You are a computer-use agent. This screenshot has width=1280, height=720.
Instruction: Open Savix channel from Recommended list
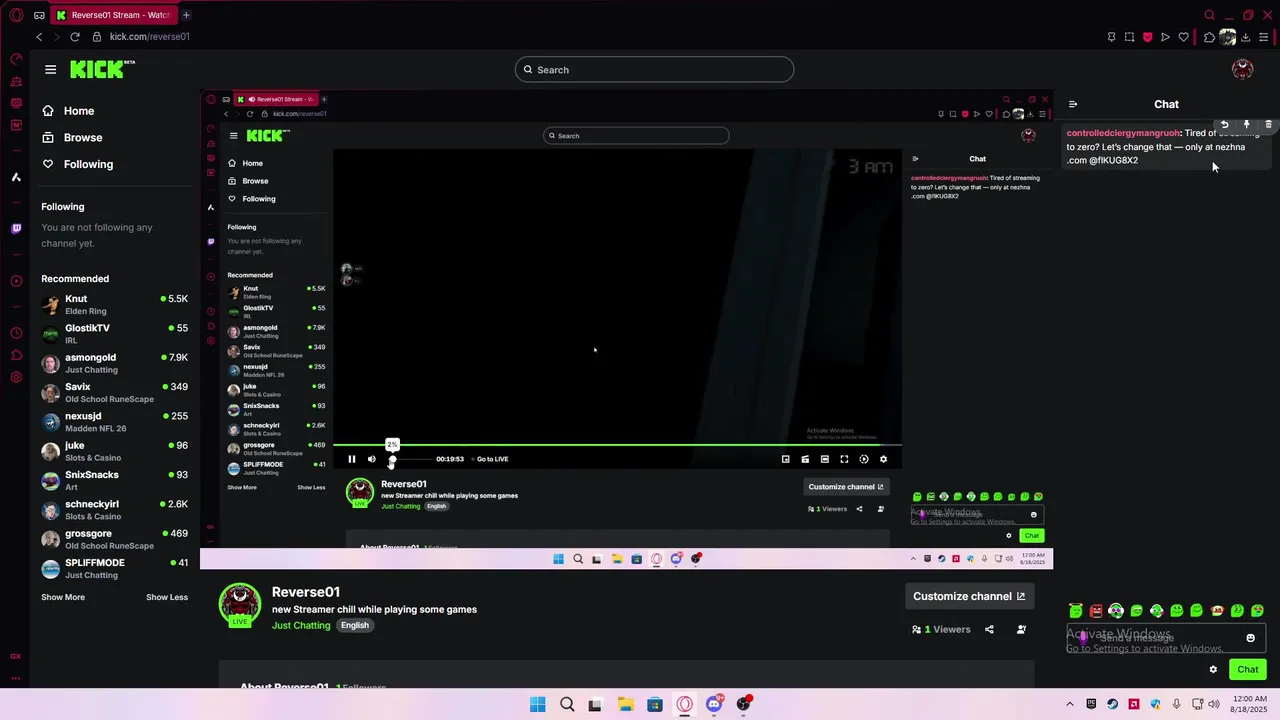coord(114,393)
